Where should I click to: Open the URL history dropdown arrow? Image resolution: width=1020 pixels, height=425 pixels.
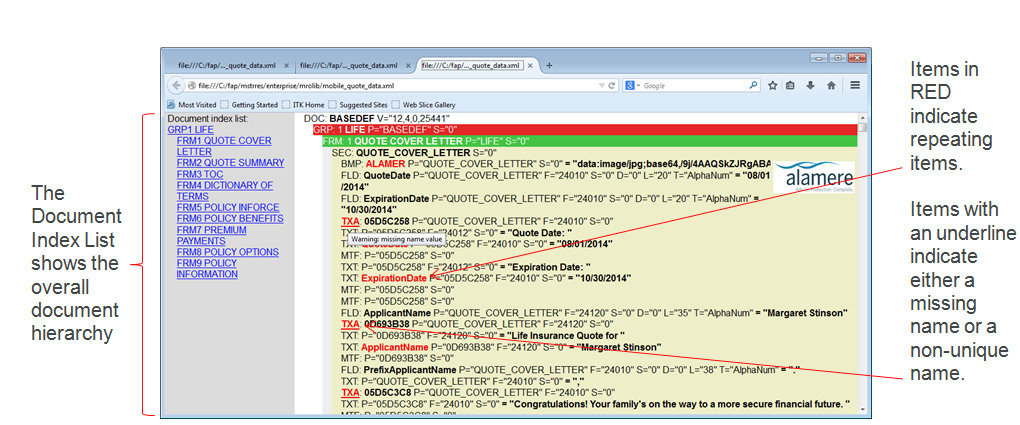[x=602, y=85]
